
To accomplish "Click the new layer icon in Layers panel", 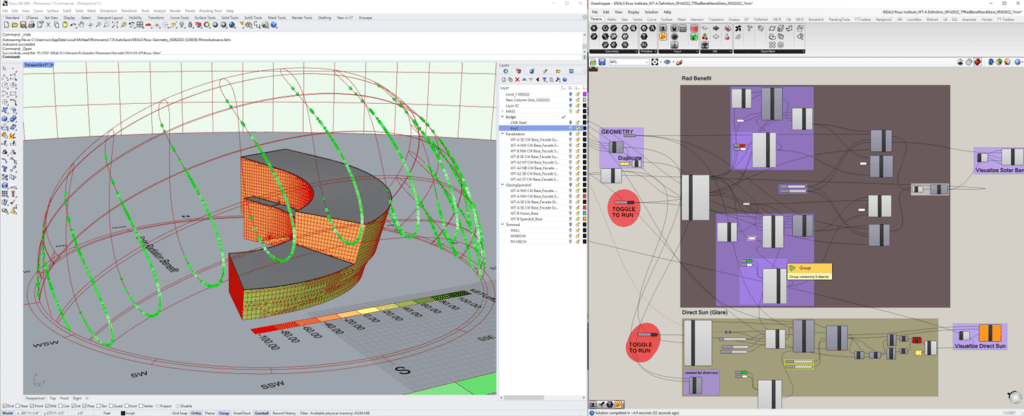I will (x=504, y=80).
